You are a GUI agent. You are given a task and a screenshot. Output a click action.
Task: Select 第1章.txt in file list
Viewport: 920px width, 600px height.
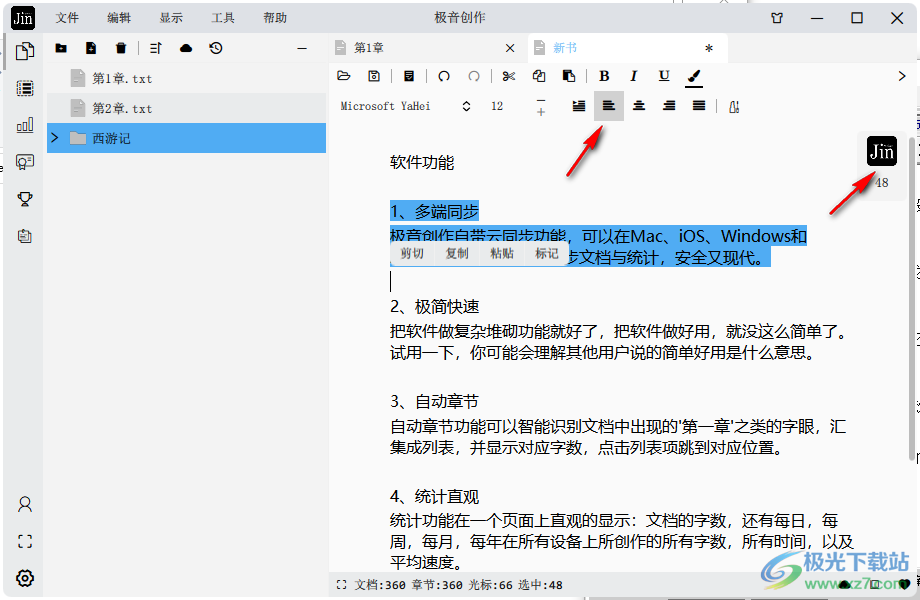coord(186,78)
